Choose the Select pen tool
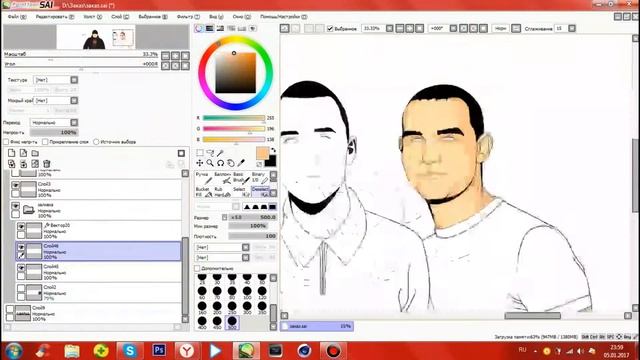This screenshot has width=640, height=360. point(241,192)
